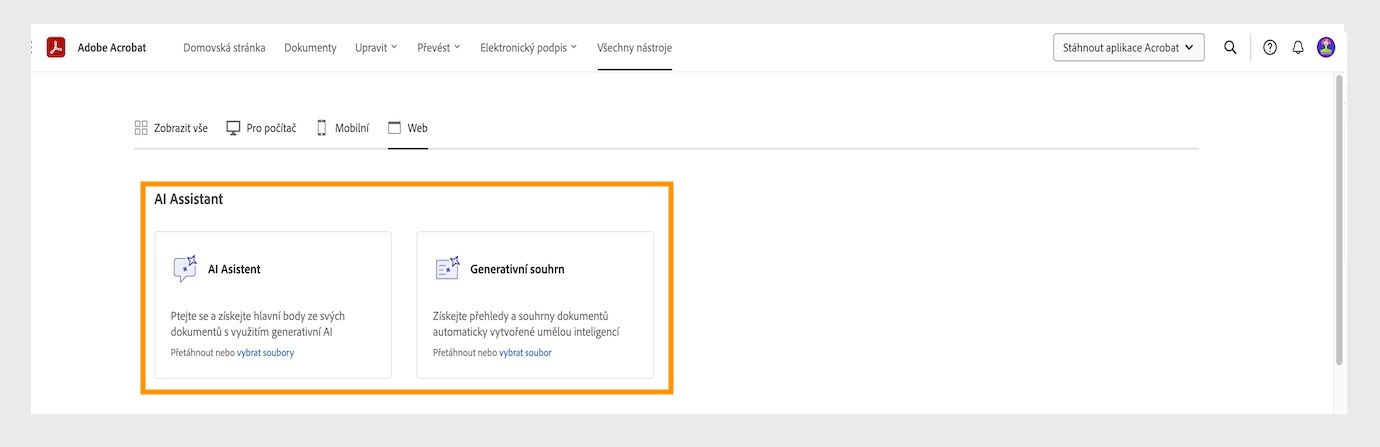This screenshot has width=1380, height=447.
Task: Open the Stáhnout aplikace Acrobat dropdown
Action: [1128, 47]
